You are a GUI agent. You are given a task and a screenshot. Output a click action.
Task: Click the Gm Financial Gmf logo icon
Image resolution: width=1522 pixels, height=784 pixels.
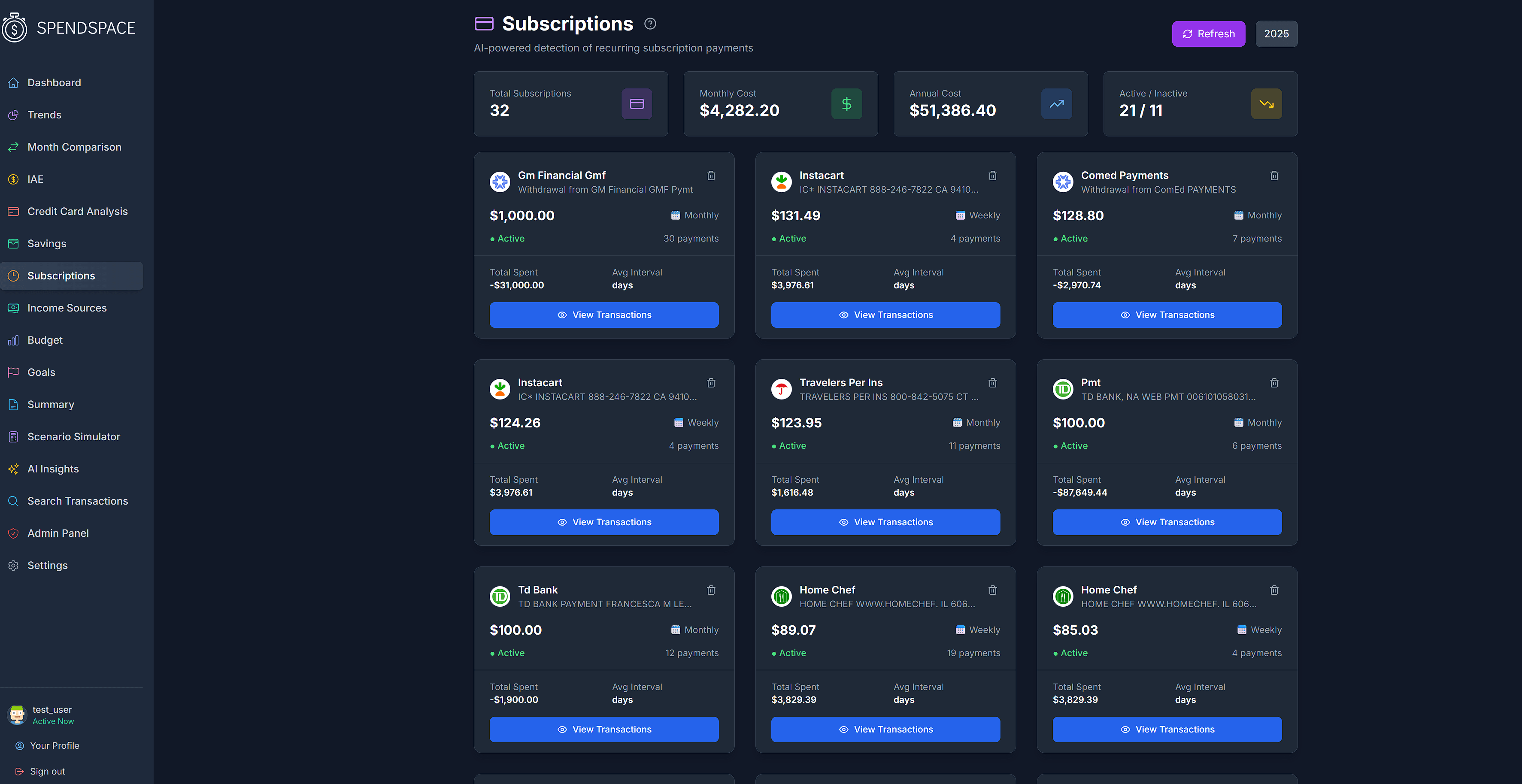pyautogui.click(x=500, y=182)
